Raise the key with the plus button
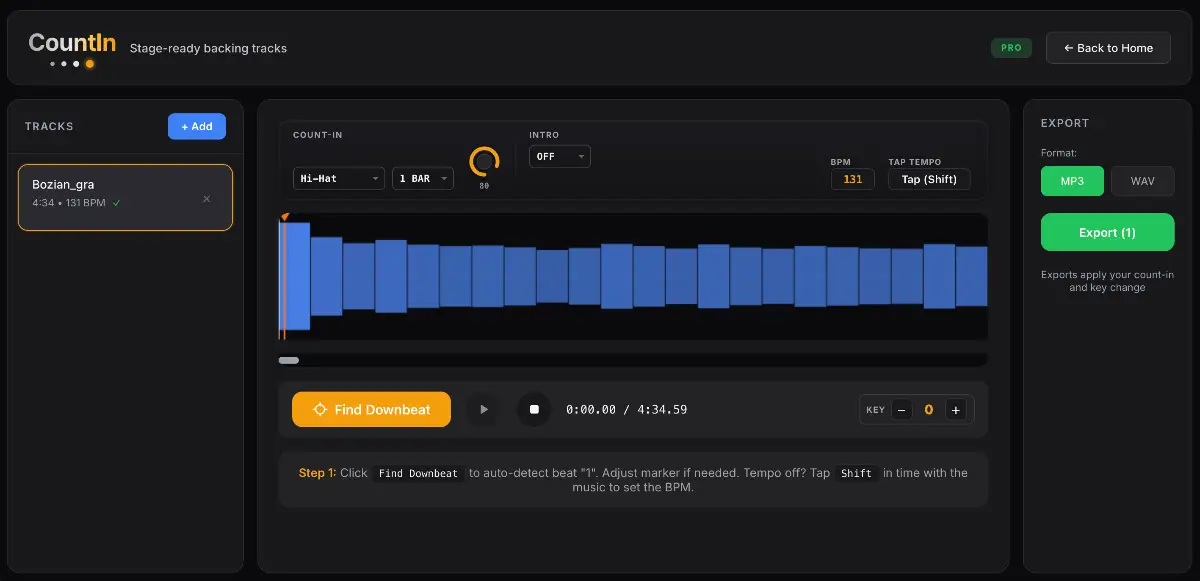The height and width of the screenshot is (581, 1200). pos(955,410)
